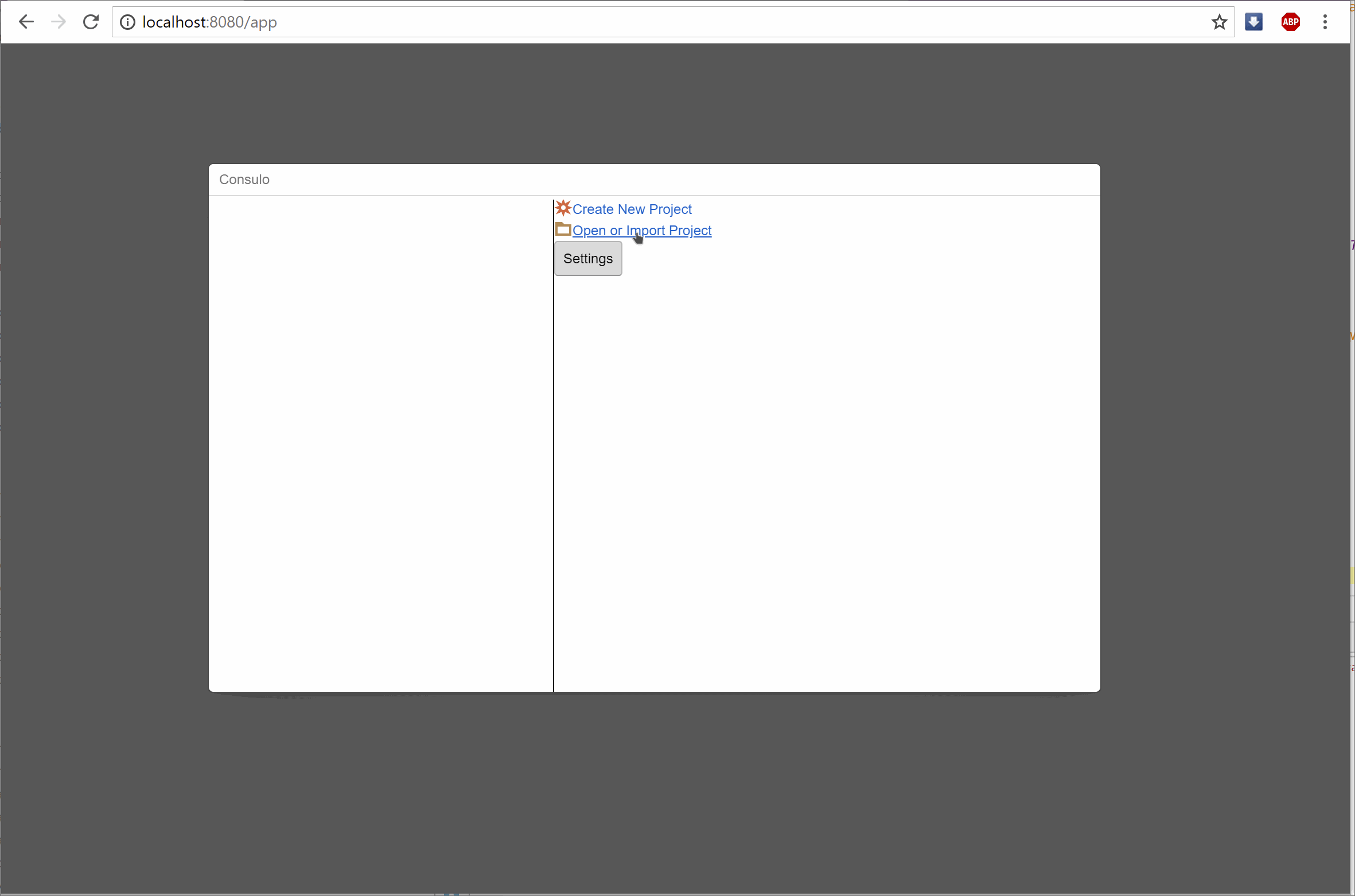Open the AdBlock Plus extension icon
The width and height of the screenshot is (1355, 896).
click(x=1290, y=22)
